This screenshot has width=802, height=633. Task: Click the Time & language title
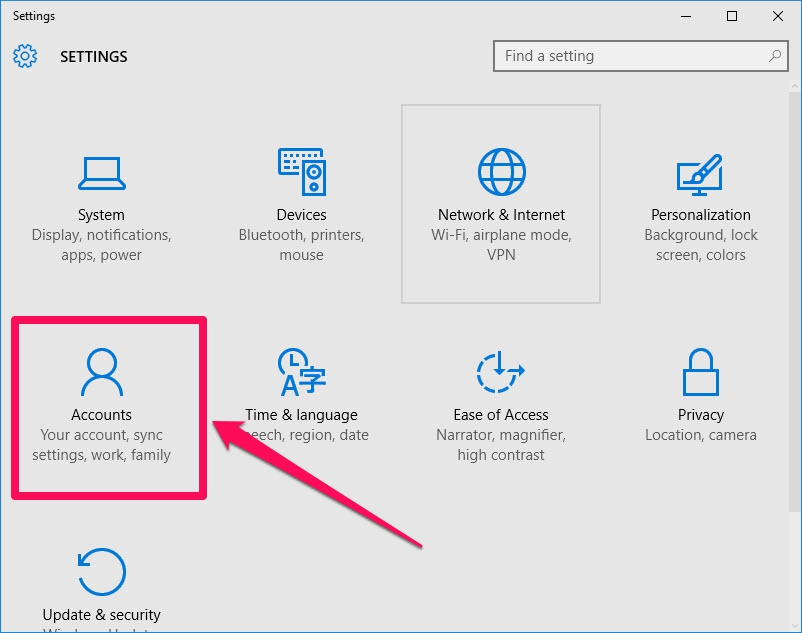click(x=301, y=415)
